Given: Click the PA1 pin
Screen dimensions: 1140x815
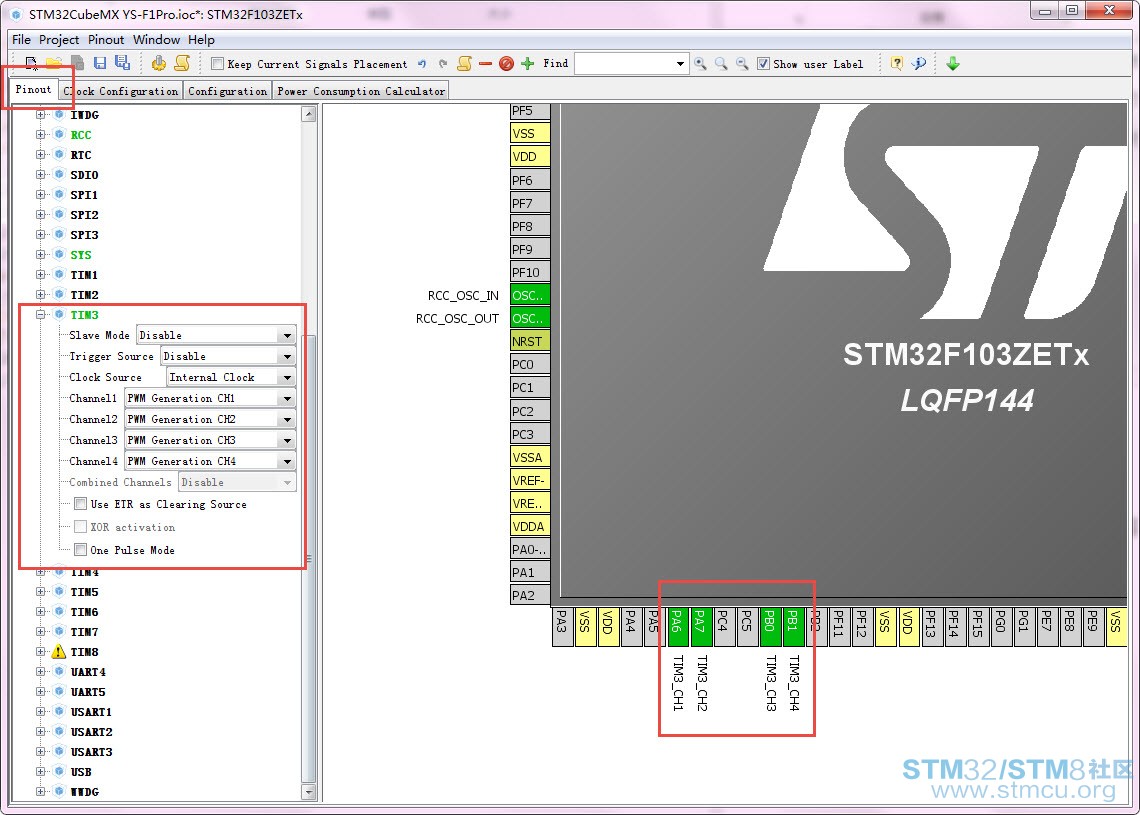Looking at the screenshot, I should (x=530, y=572).
